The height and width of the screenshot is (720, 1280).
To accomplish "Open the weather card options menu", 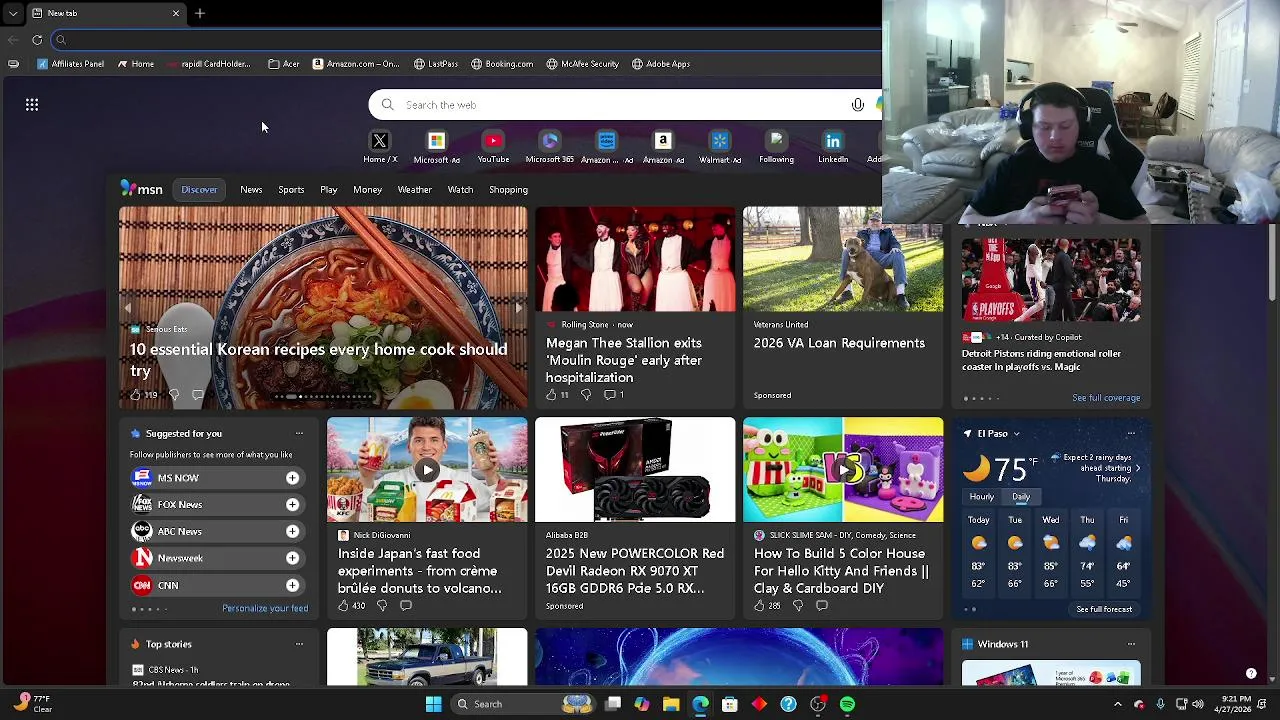I will [1131, 433].
